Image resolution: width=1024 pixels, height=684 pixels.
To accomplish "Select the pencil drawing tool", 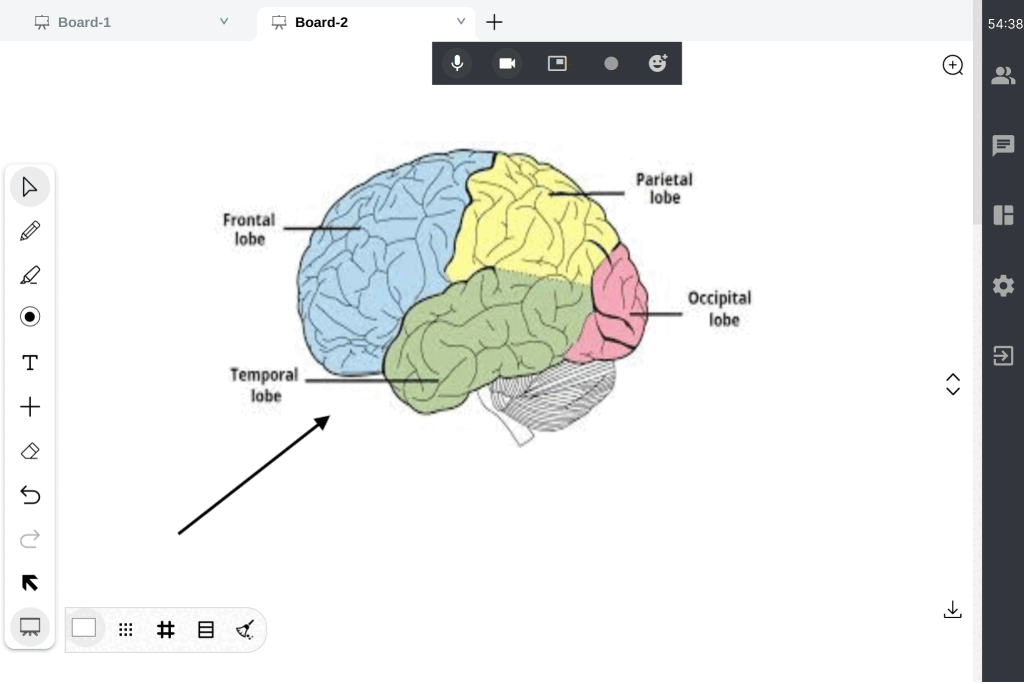I will (30, 231).
